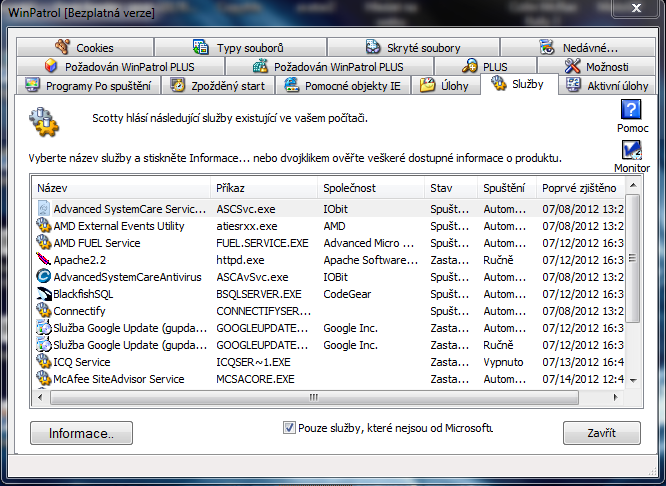Click the Skryté soubory tab icon
The height and width of the screenshot is (486, 666).
coord(373,47)
